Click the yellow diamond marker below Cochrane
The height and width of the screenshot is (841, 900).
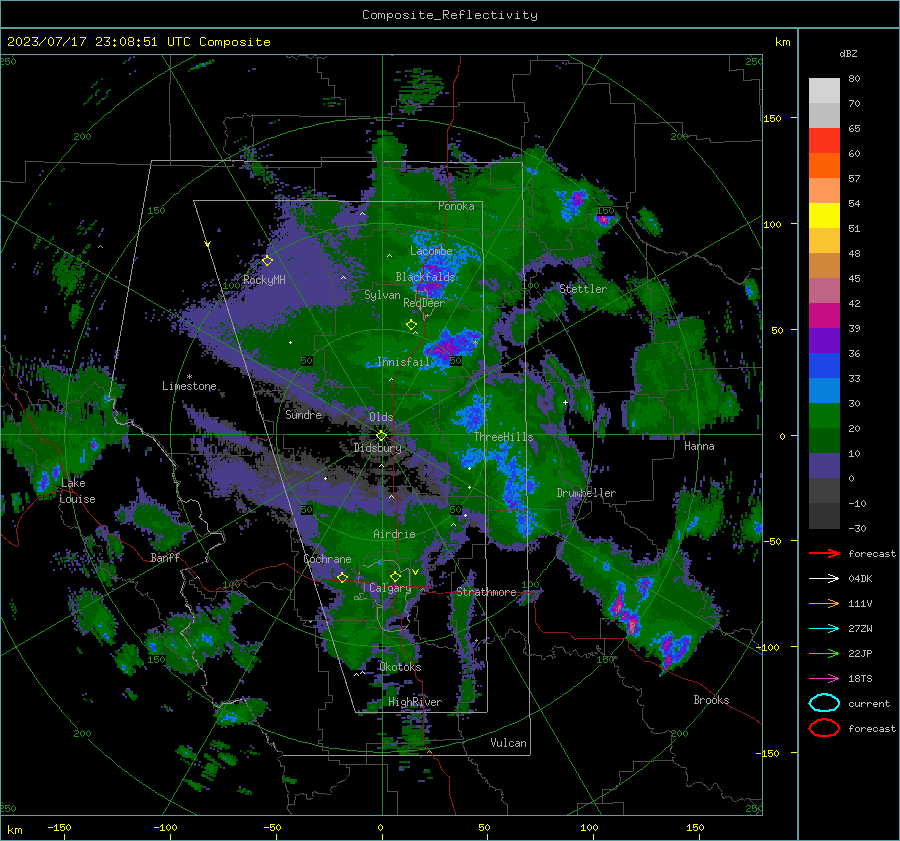click(x=342, y=577)
